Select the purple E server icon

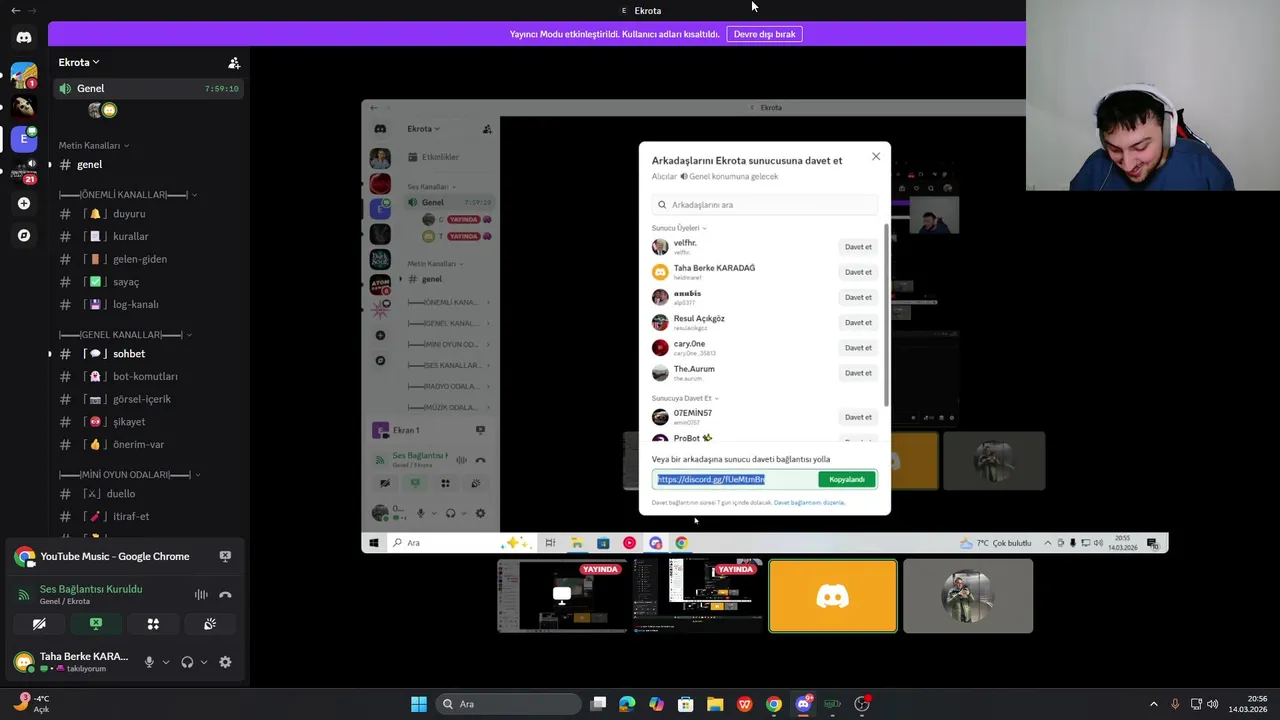coord(24,139)
